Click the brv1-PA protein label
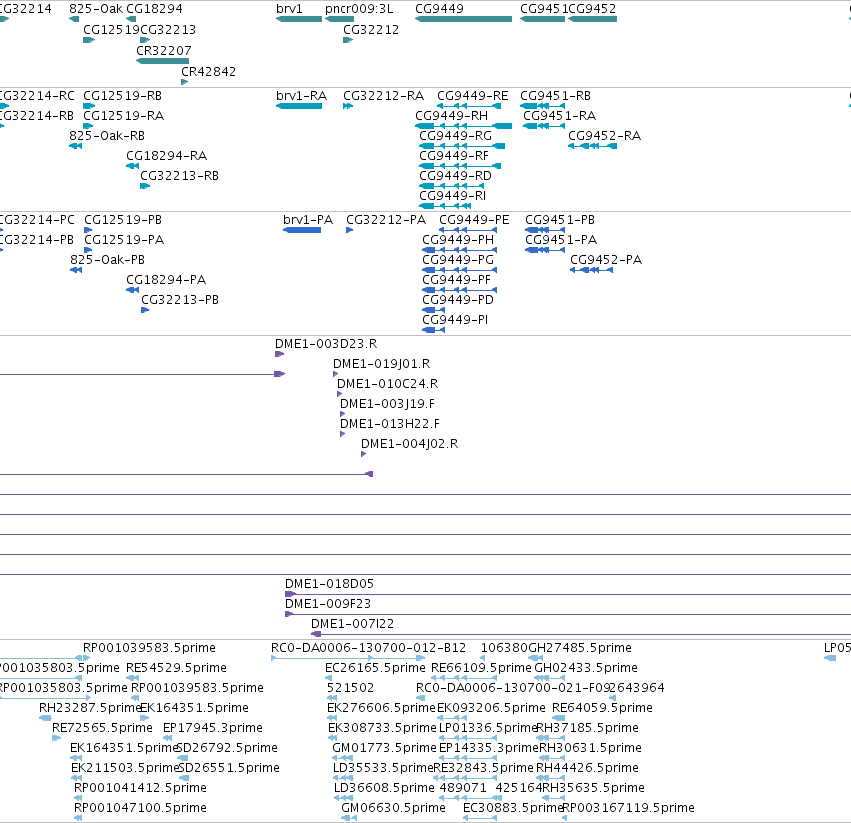This screenshot has width=851, height=823. coord(308,220)
